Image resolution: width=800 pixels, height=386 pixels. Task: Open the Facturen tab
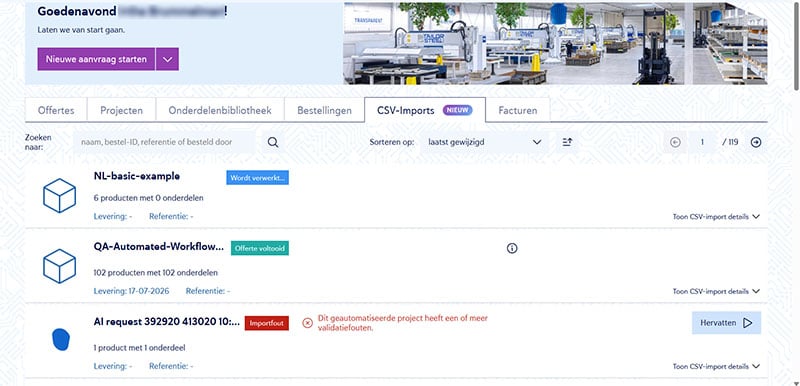(518, 110)
